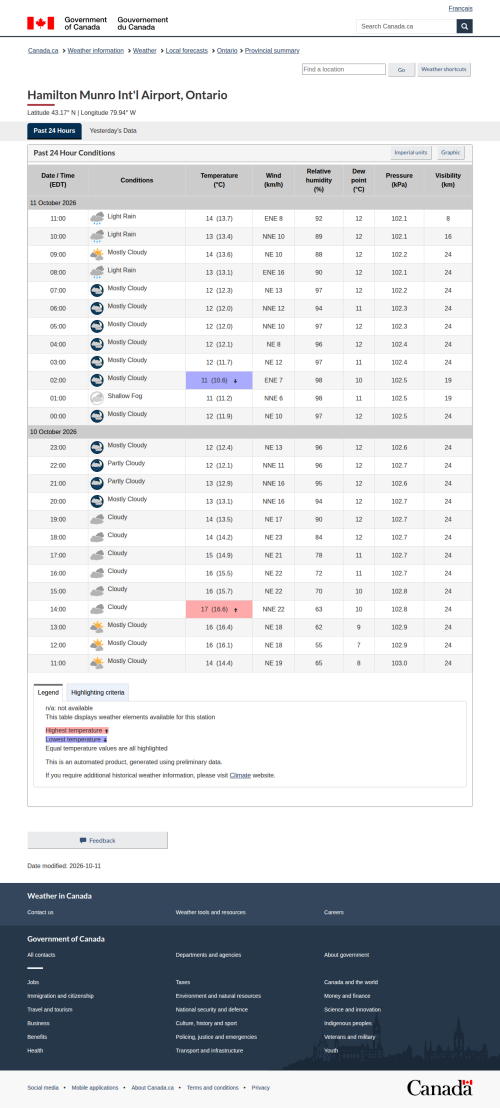Open Local forecasts breadcrumb link

click(x=186, y=51)
